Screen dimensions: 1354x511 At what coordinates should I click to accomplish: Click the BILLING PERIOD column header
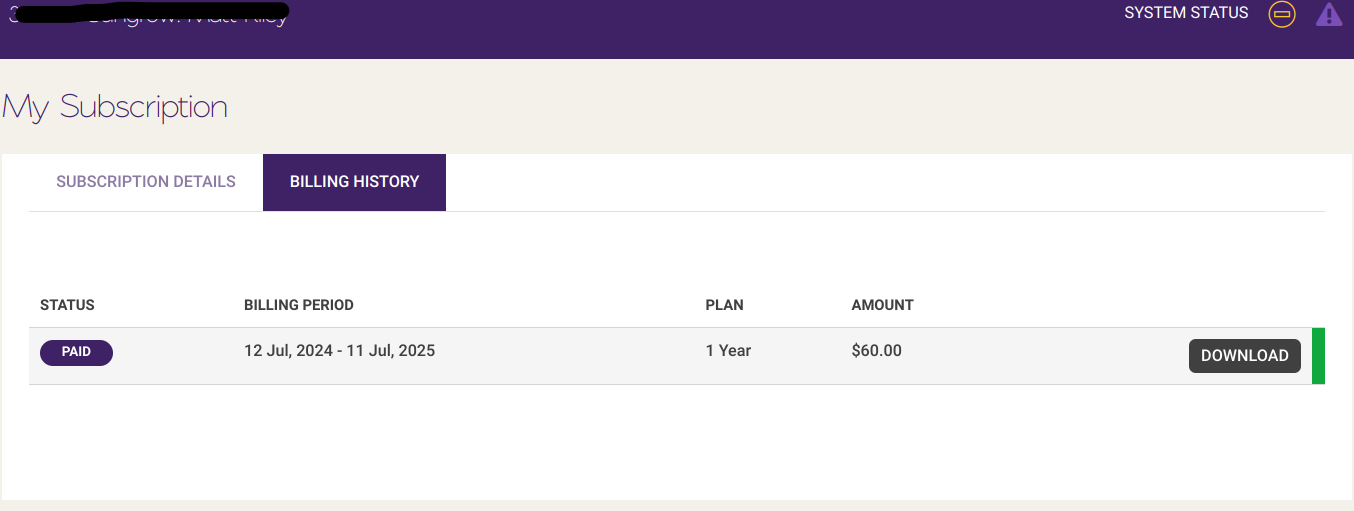tap(299, 305)
